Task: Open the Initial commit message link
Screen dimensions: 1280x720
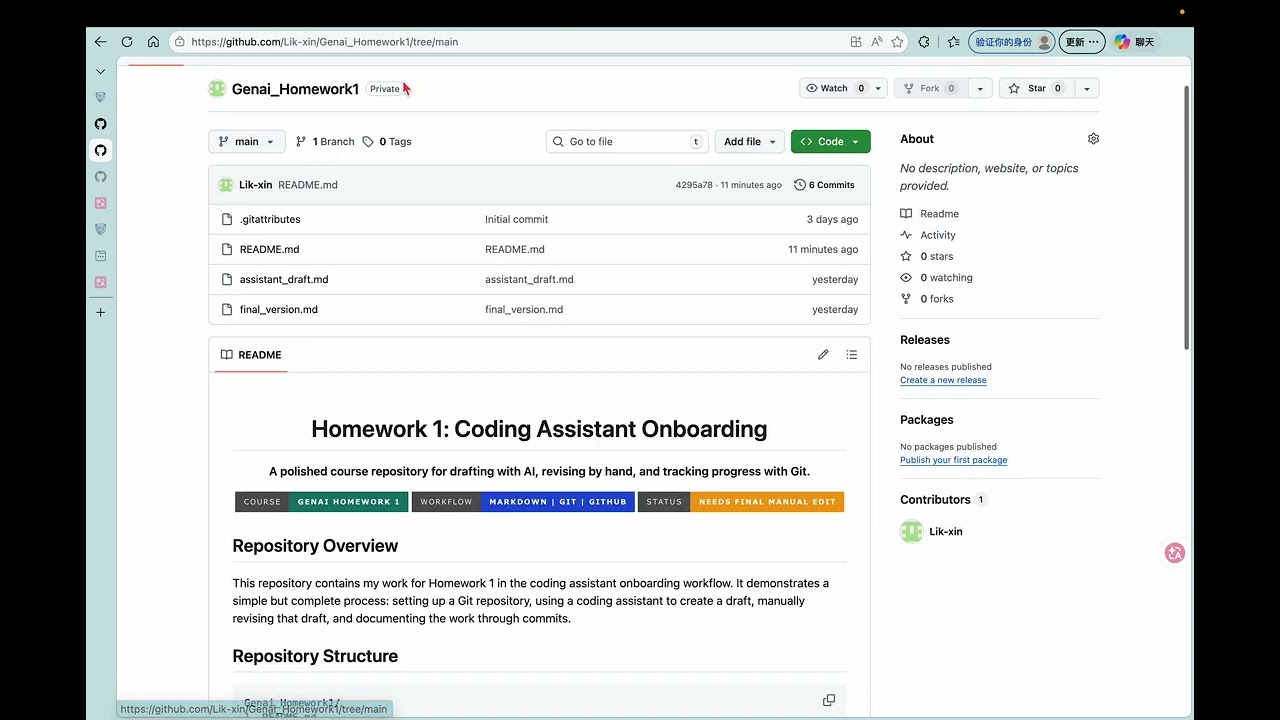Action: (x=516, y=219)
